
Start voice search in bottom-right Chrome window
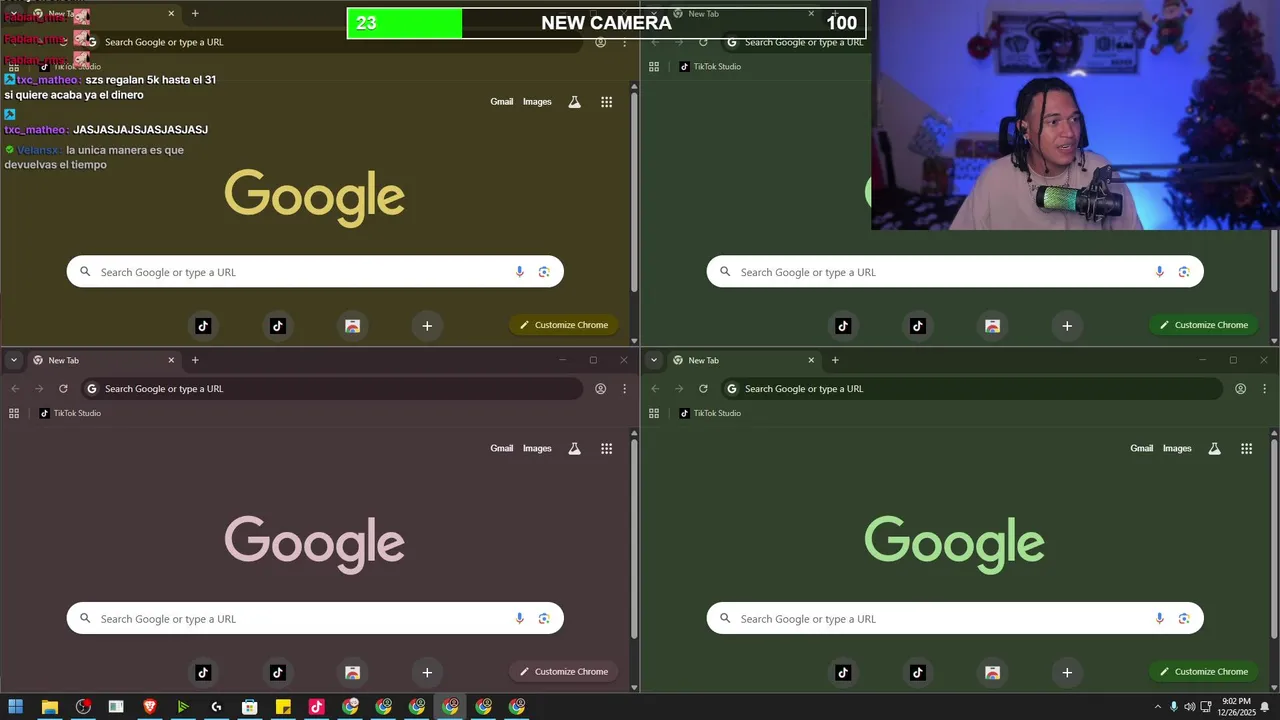pyautogui.click(x=1159, y=619)
